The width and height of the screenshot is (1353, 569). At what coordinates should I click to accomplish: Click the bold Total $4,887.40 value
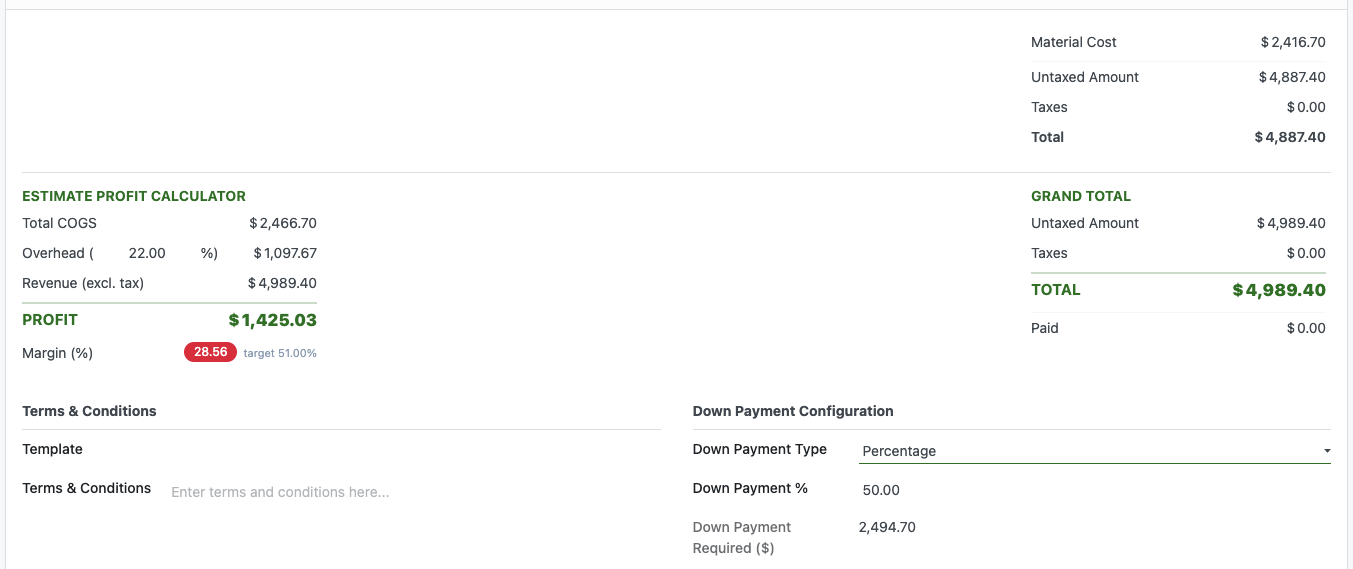pyautogui.click(x=1290, y=137)
